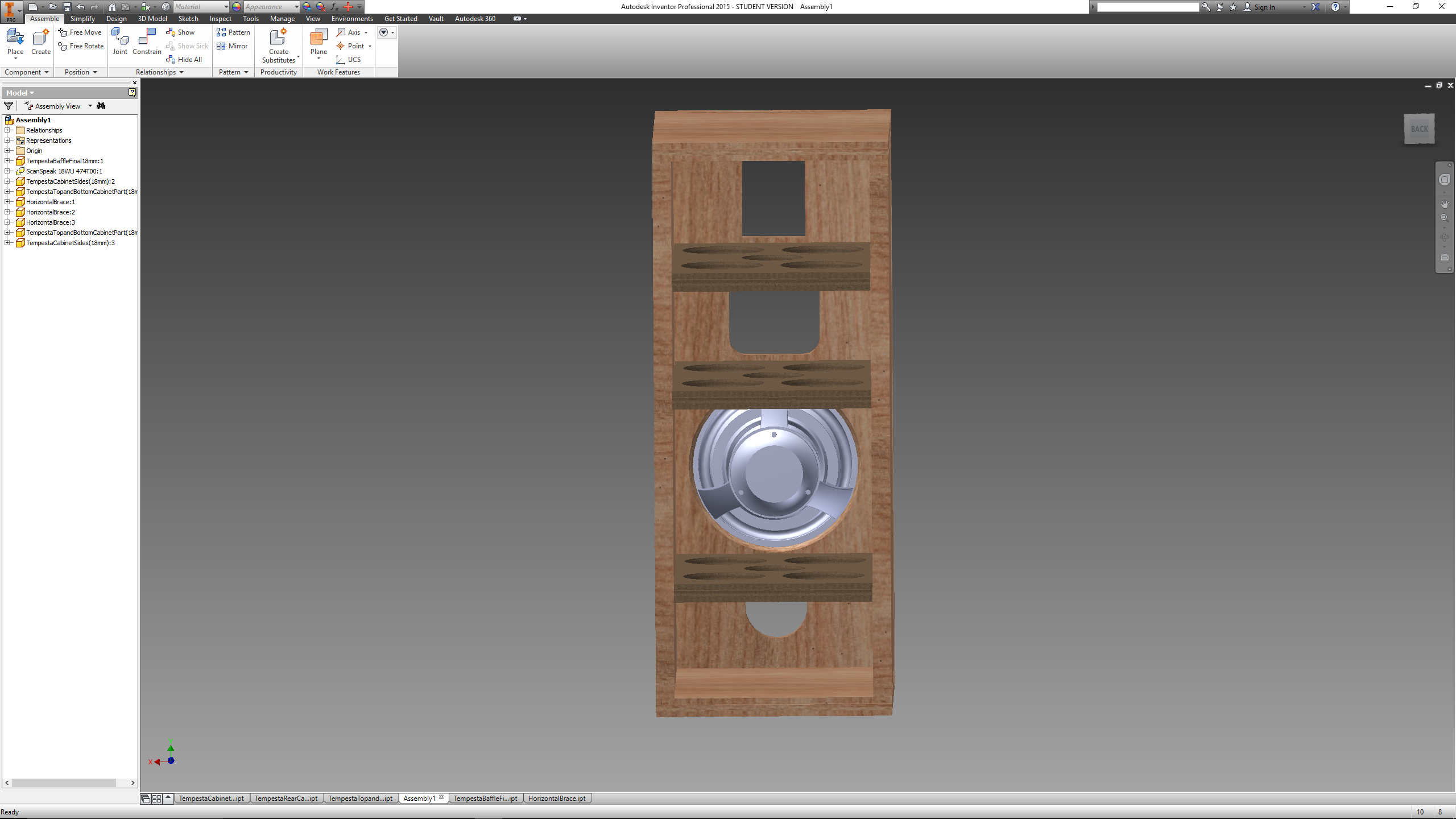Click the Place component tool

point(15,43)
